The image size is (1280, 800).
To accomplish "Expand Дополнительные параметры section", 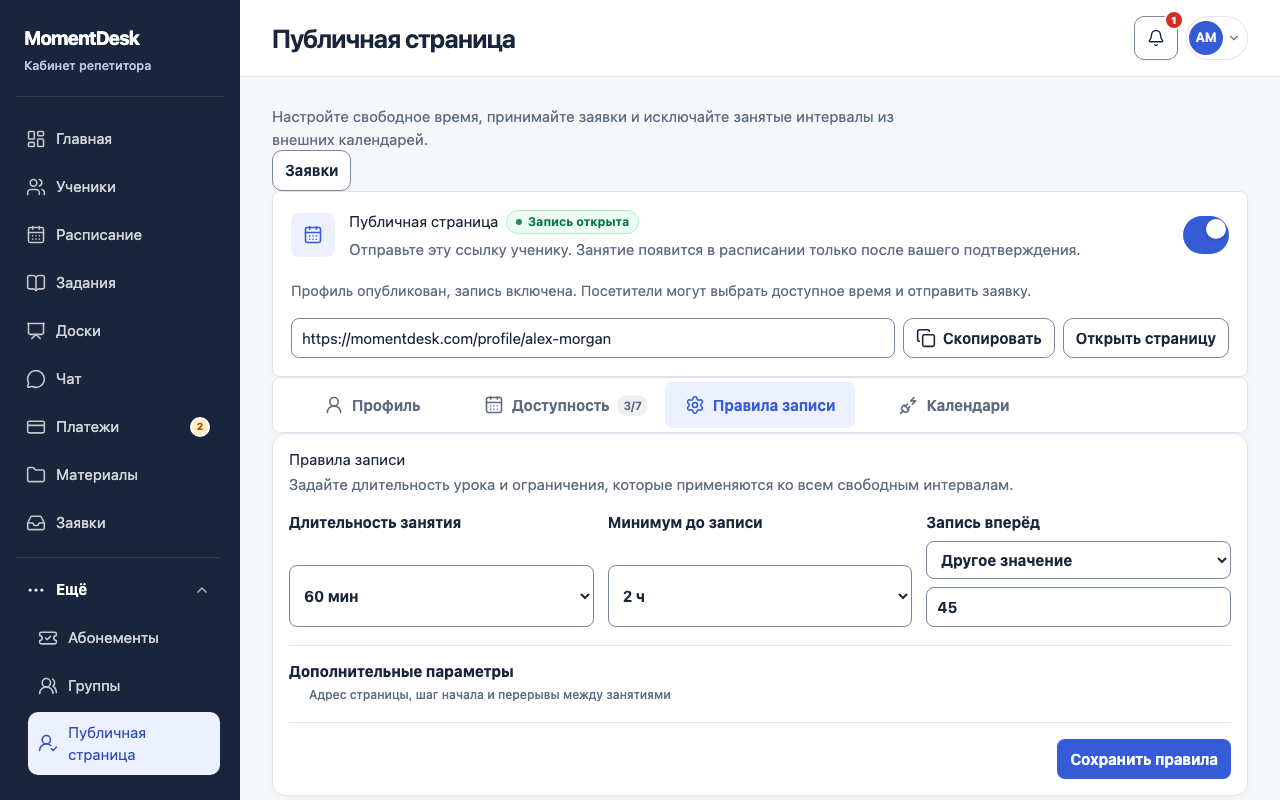I will pos(760,682).
